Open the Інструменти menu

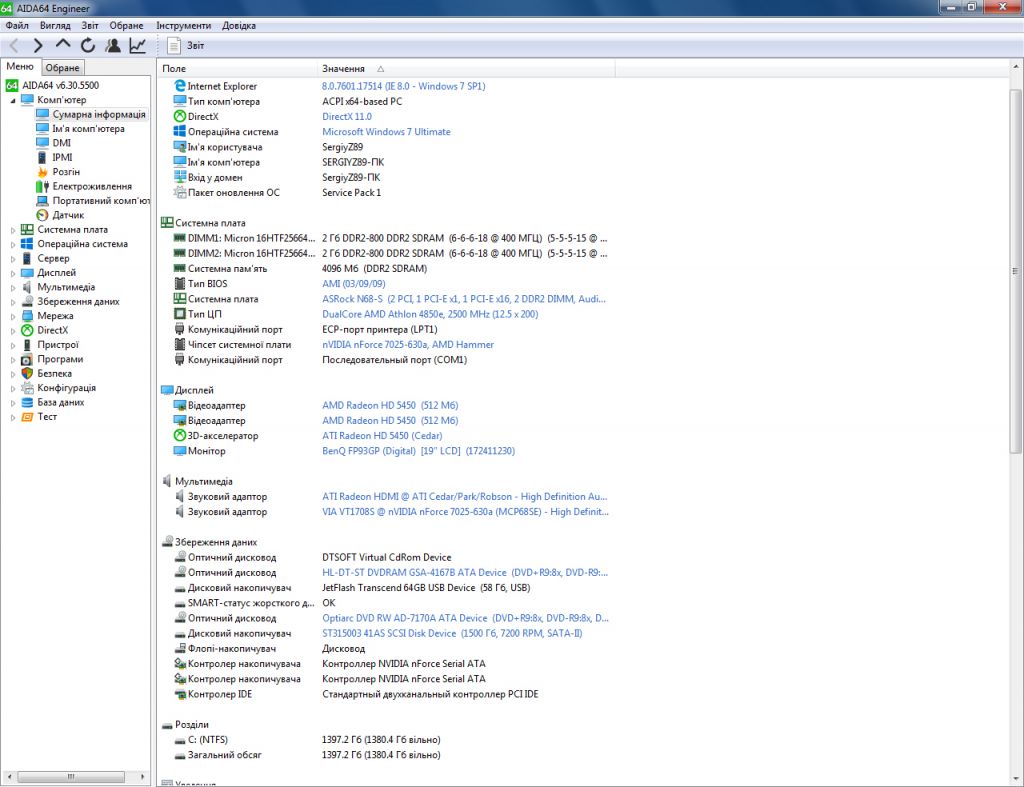pos(184,25)
